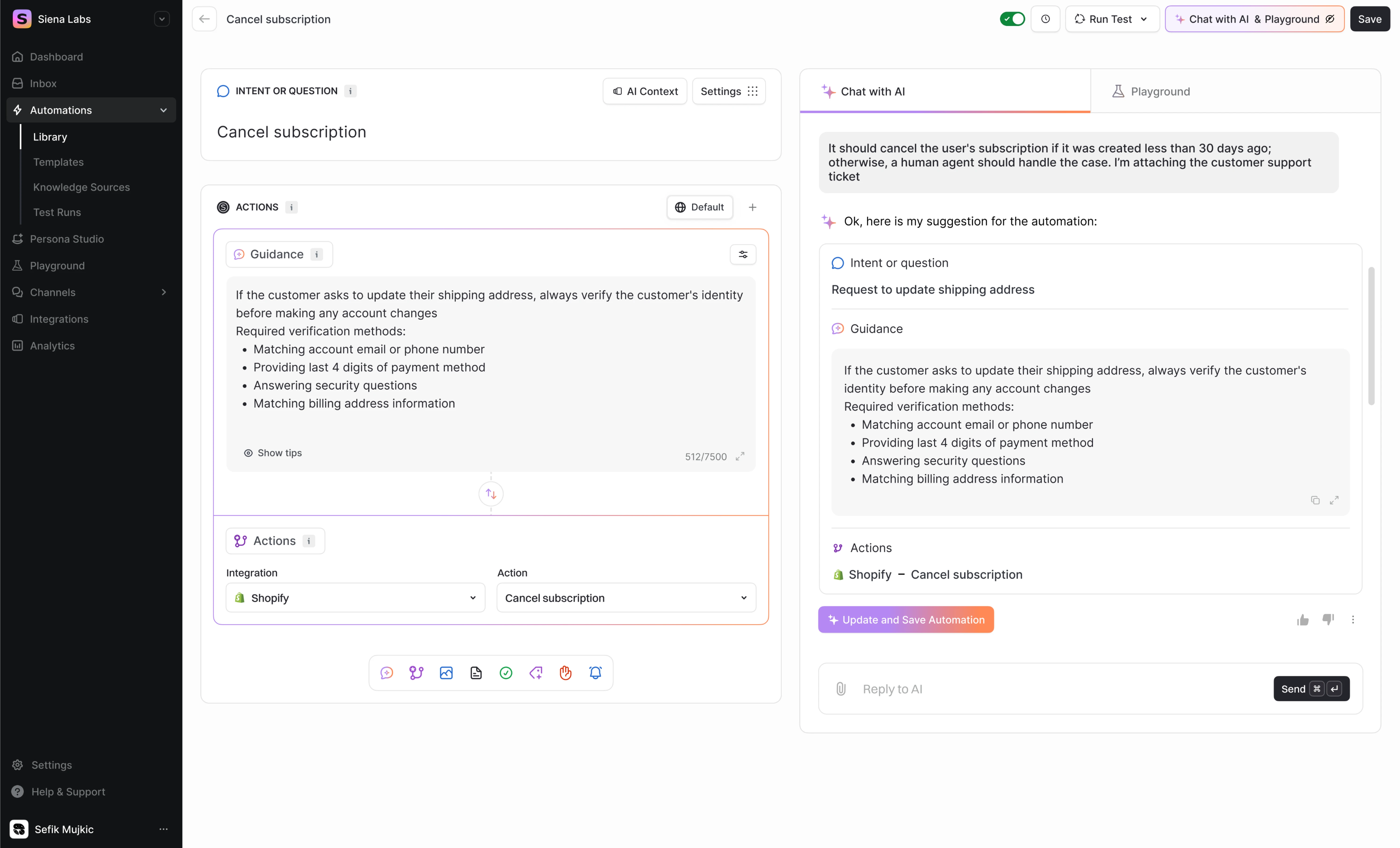Click Show tips in the Guidance card

273,453
